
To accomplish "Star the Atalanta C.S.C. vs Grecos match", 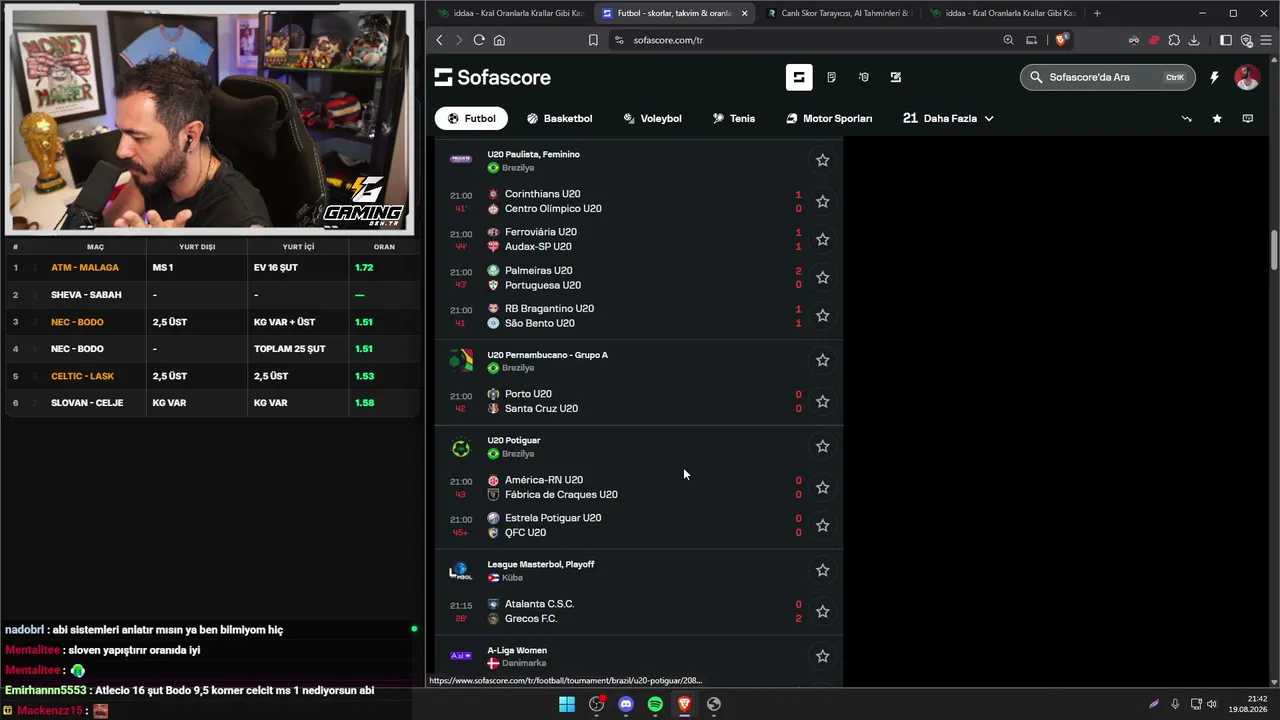I will tap(822, 611).
